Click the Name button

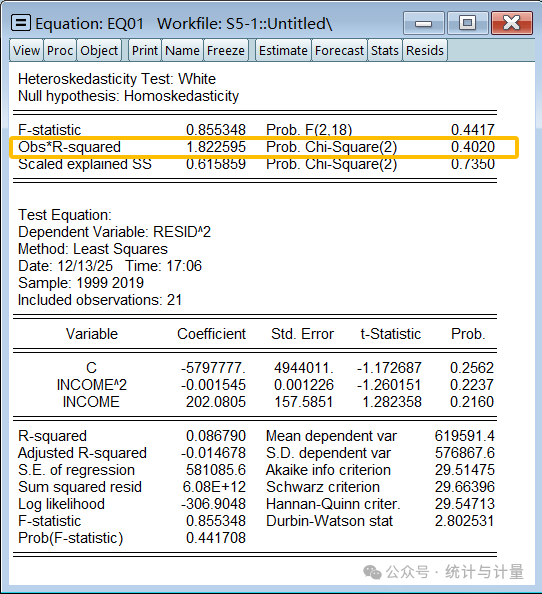click(183, 50)
